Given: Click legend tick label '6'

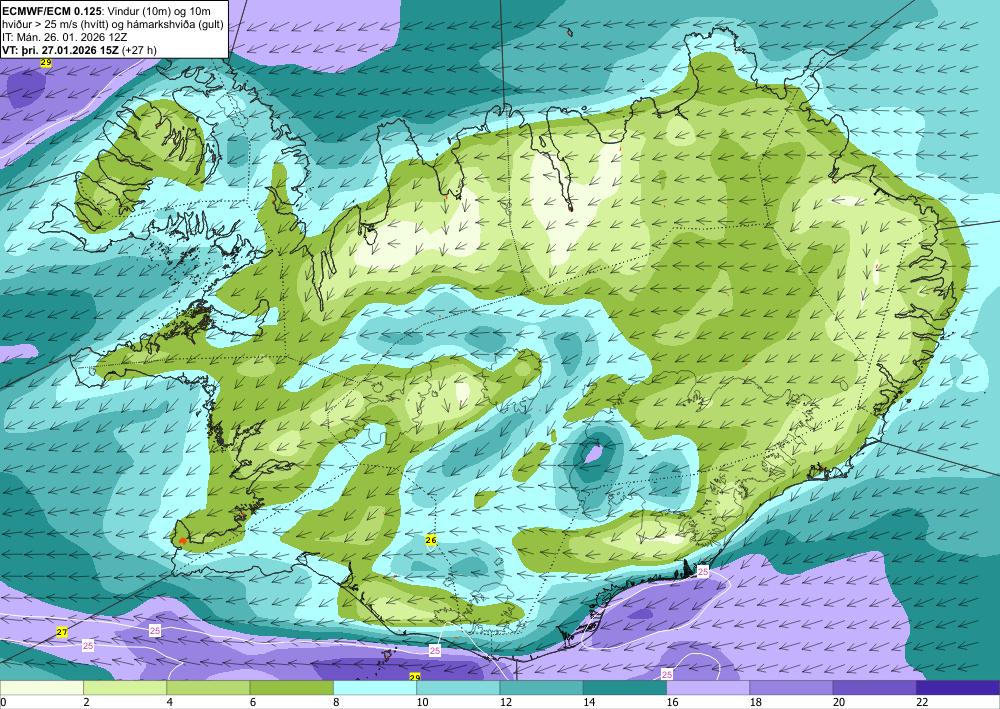Looking at the screenshot, I should [253, 702].
